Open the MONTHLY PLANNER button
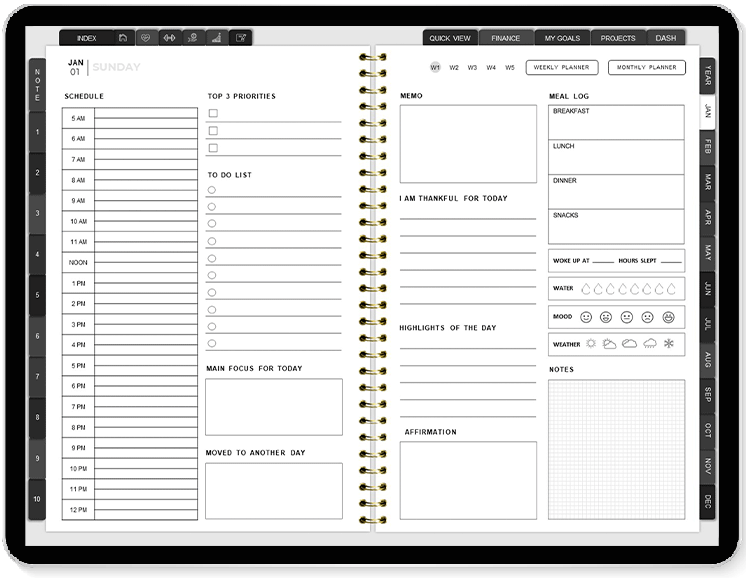Screen dimensions: 746x578 click(646, 68)
